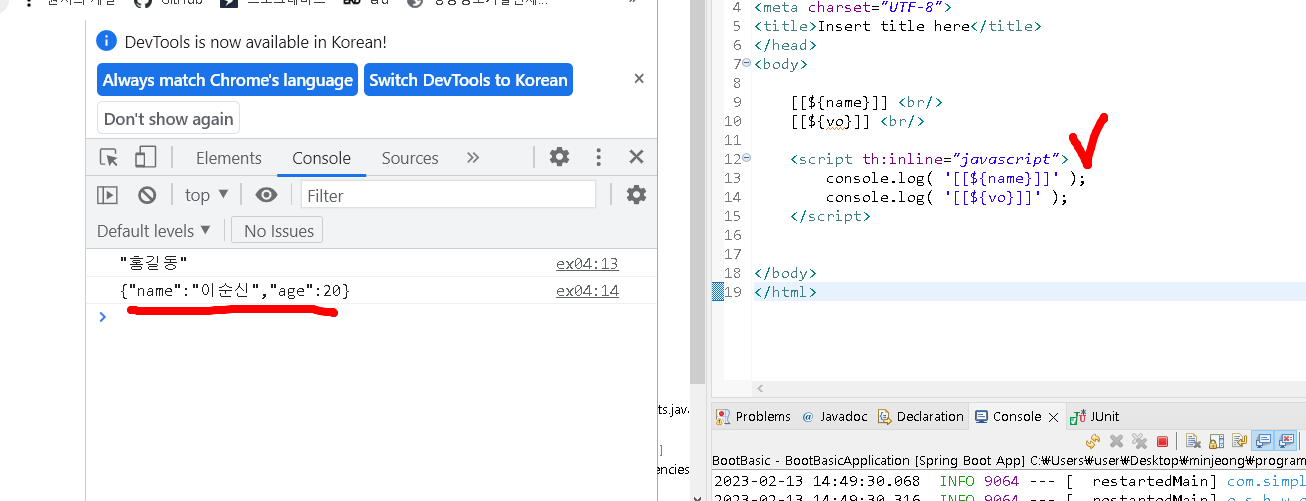Close the Eclipse Console view tab
This screenshot has height=501, width=1306.
(x=1053, y=417)
